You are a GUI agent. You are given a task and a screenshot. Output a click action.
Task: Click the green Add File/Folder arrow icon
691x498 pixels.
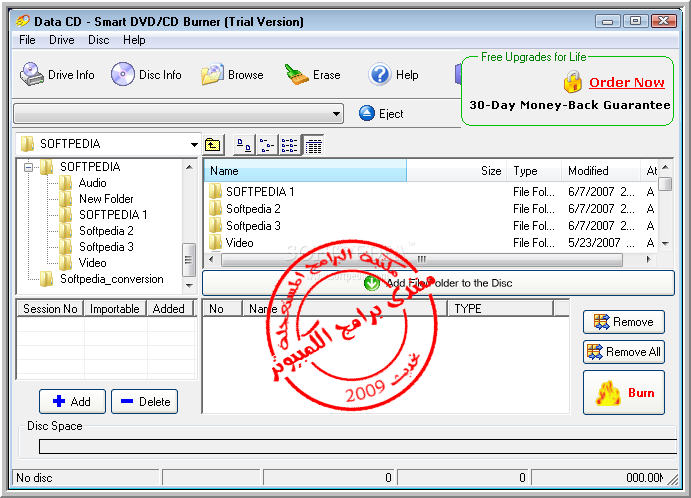(x=372, y=283)
